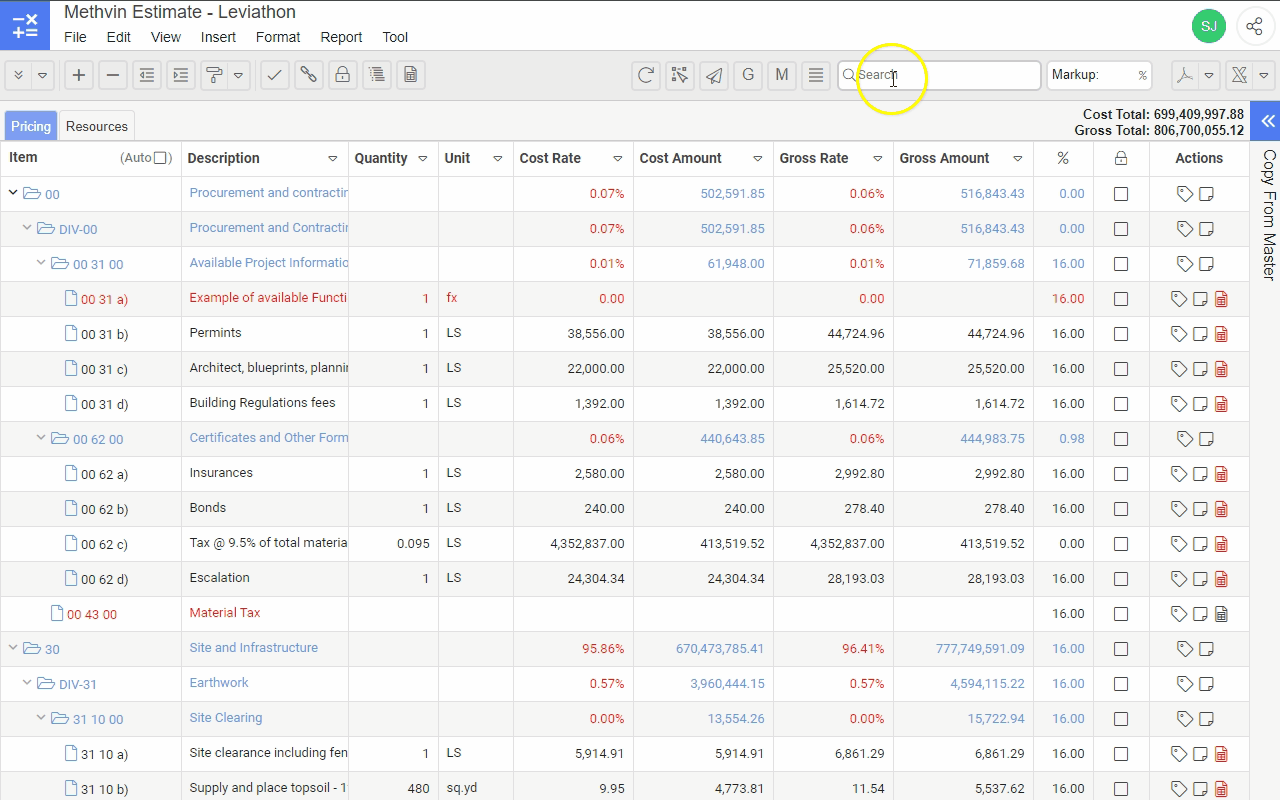1280x800 pixels.
Task: Click the increase indent toolbar icon
Action: click(x=180, y=75)
